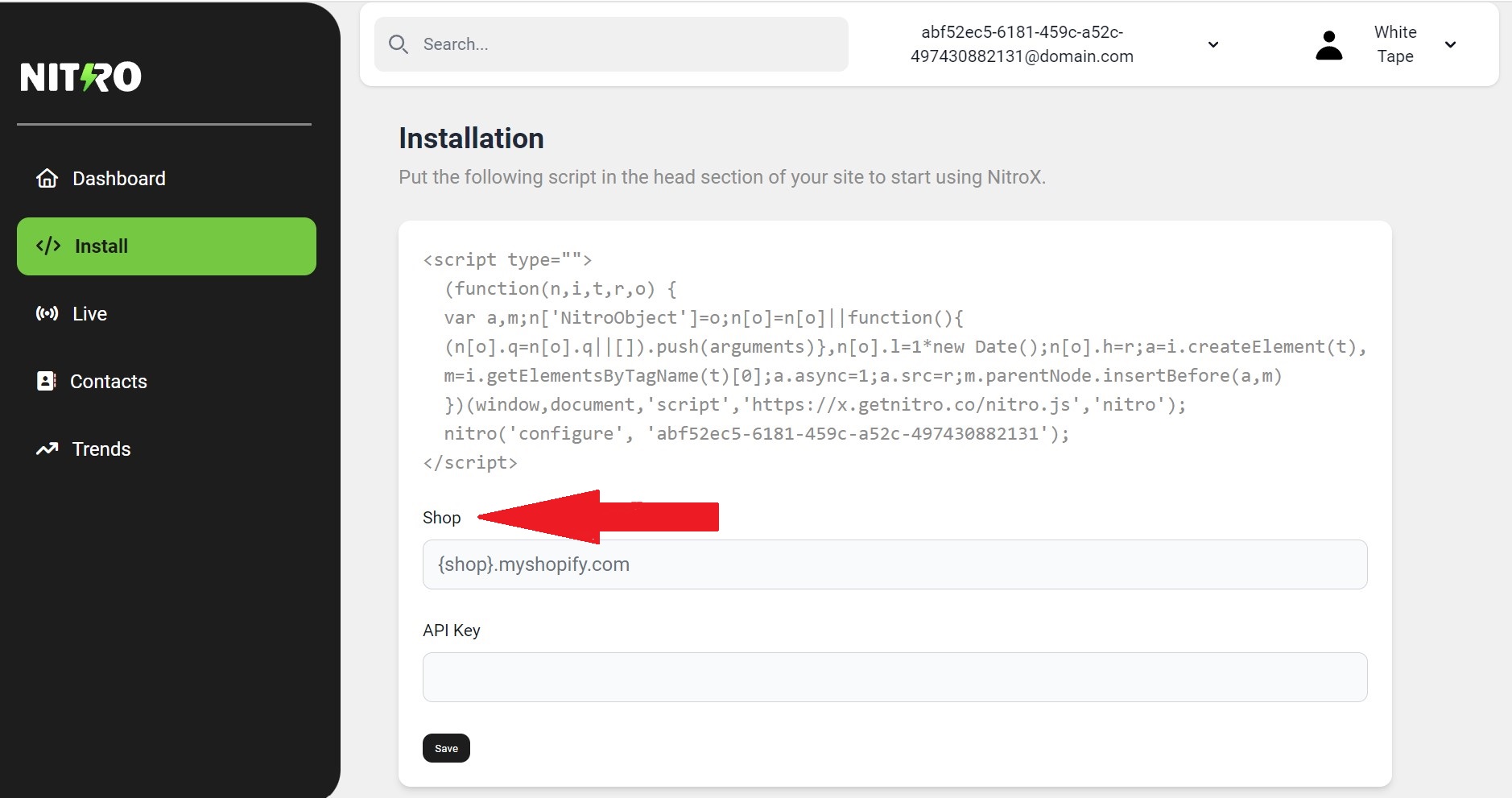The image size is (1512, 798).
Task: View Trends via the chart icon
Action: [x=48, y=449]
